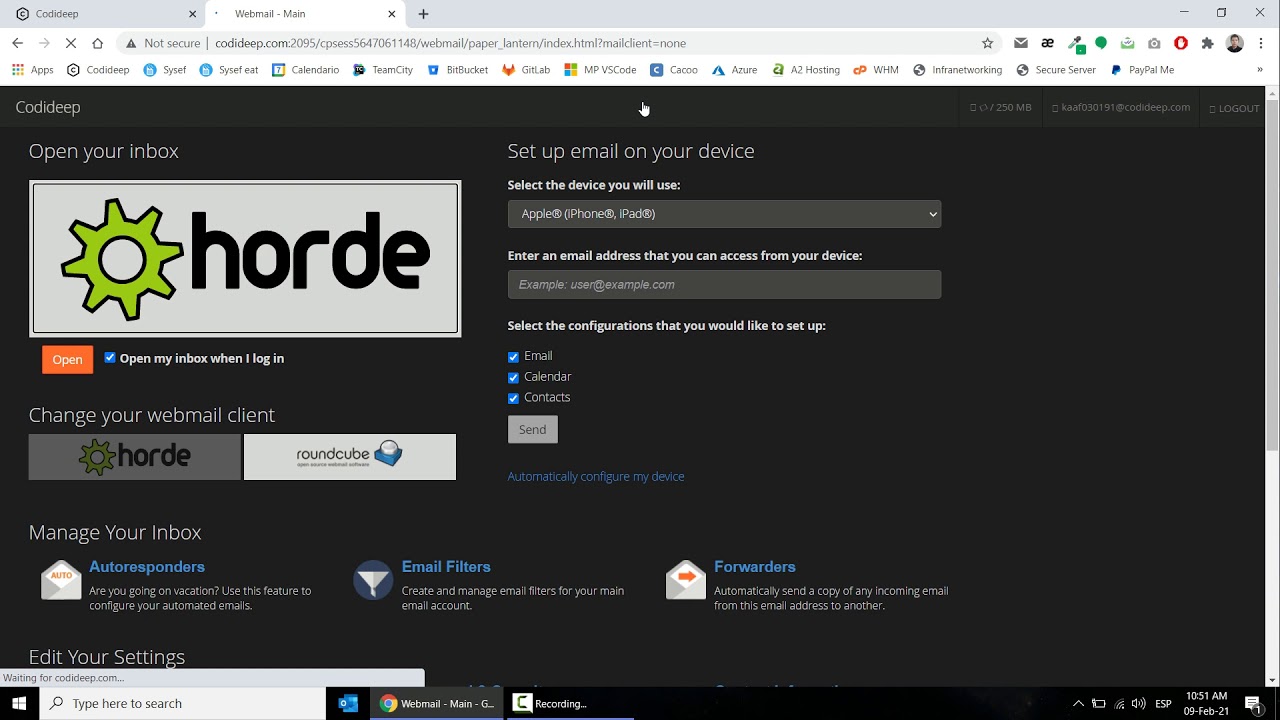Open 'Automatically configure my device' link
The height and width of the screenshot is (720, 1280).
(596, 477)
